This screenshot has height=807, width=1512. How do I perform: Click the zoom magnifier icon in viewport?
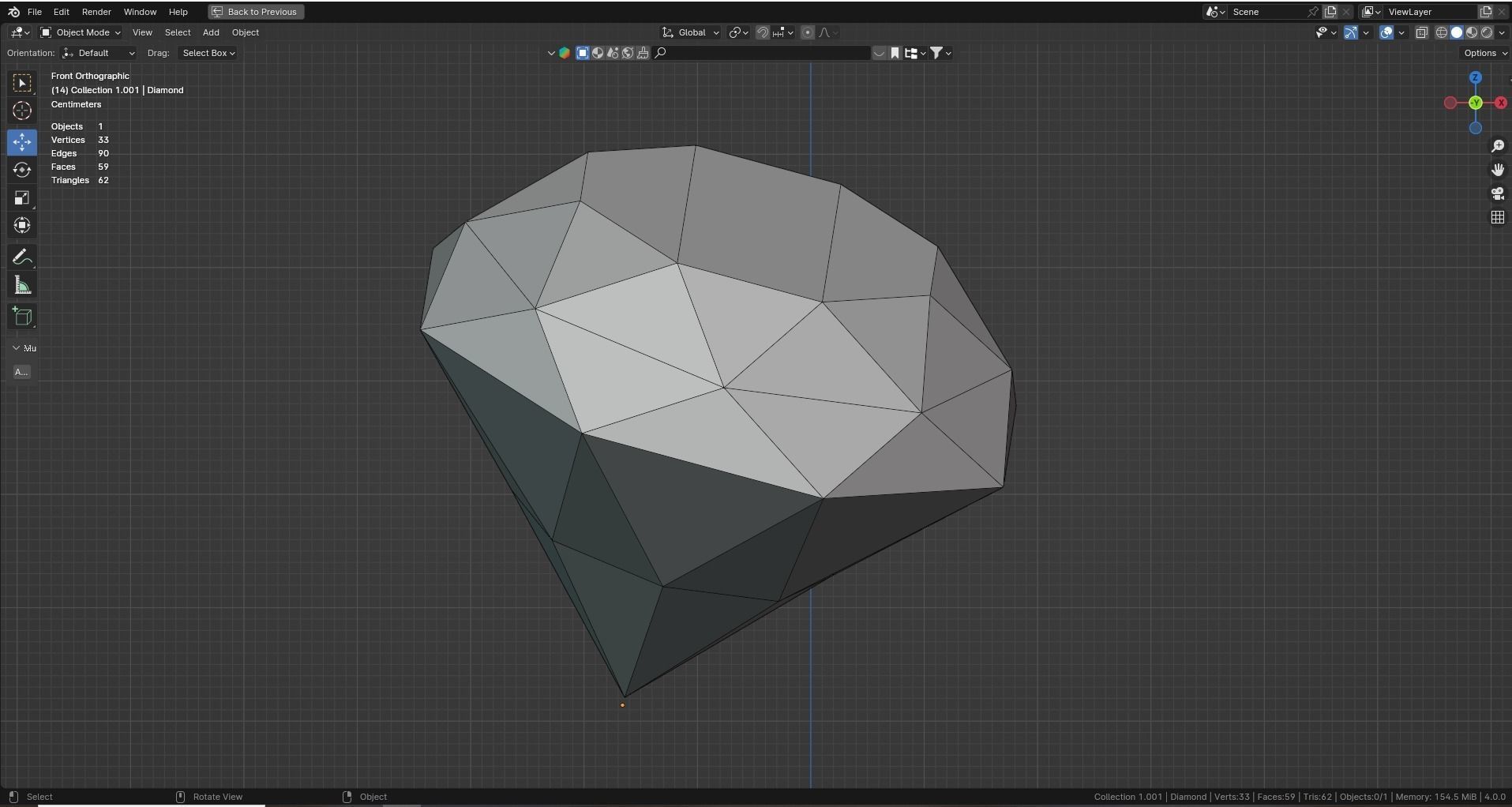(x=1498, y=146)
